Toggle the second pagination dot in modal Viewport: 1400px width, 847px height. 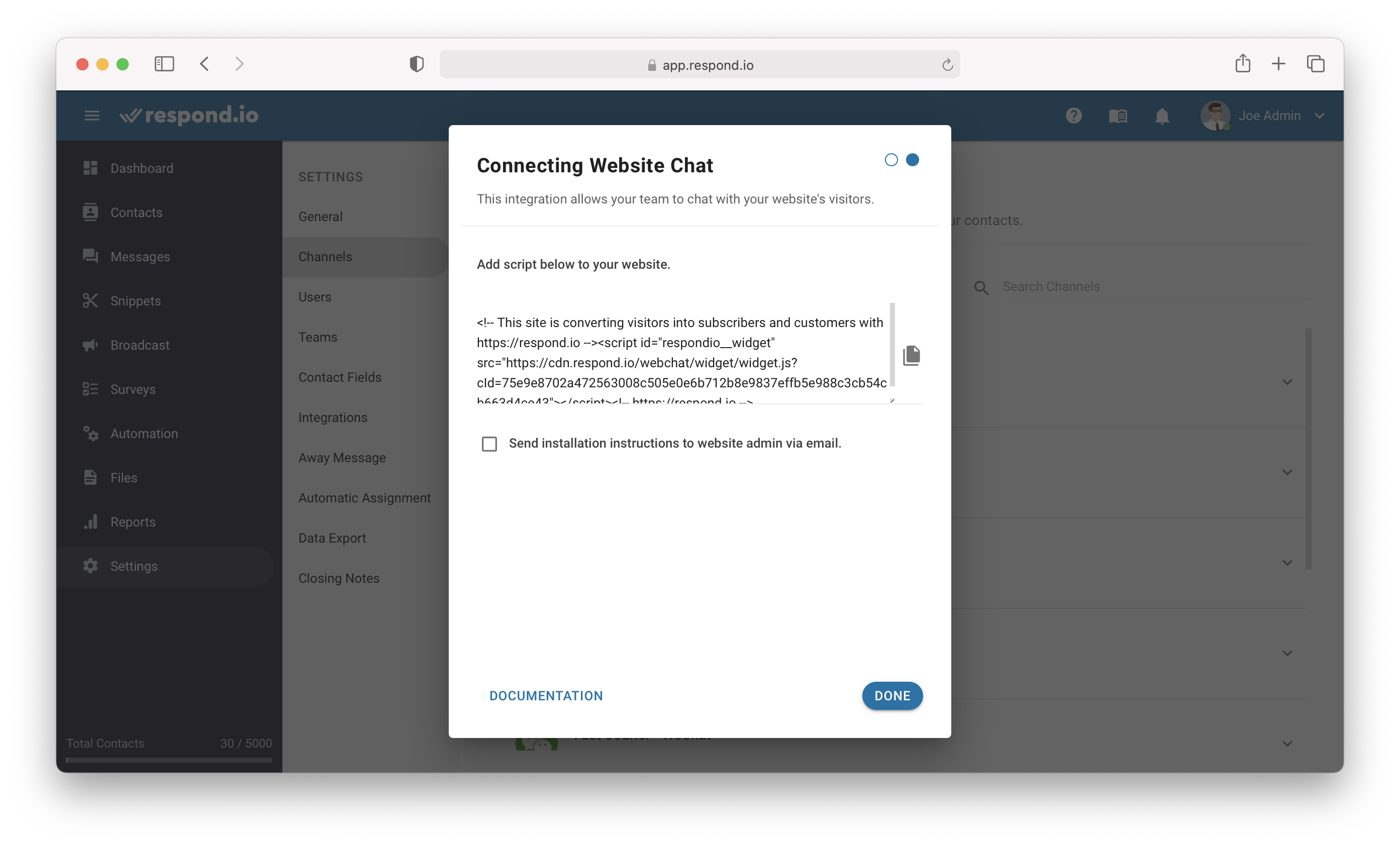pos(912,159)
